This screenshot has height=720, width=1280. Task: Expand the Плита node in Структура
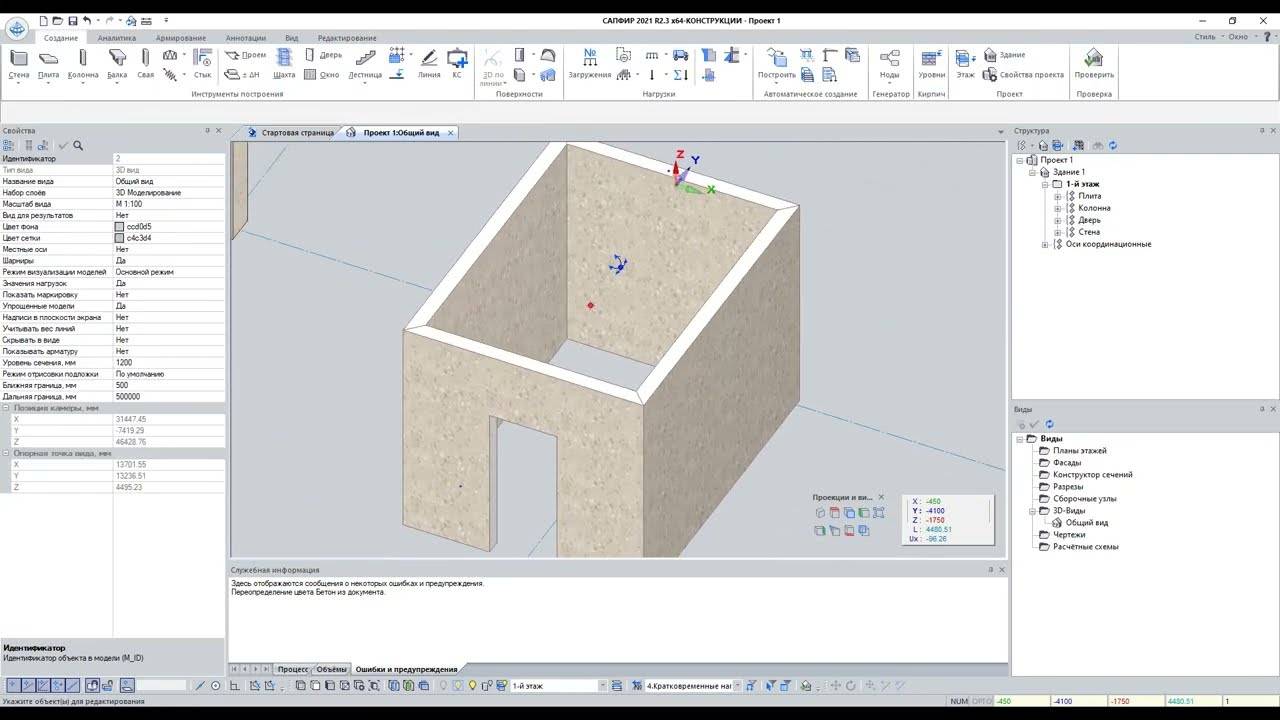(1057, 196)
